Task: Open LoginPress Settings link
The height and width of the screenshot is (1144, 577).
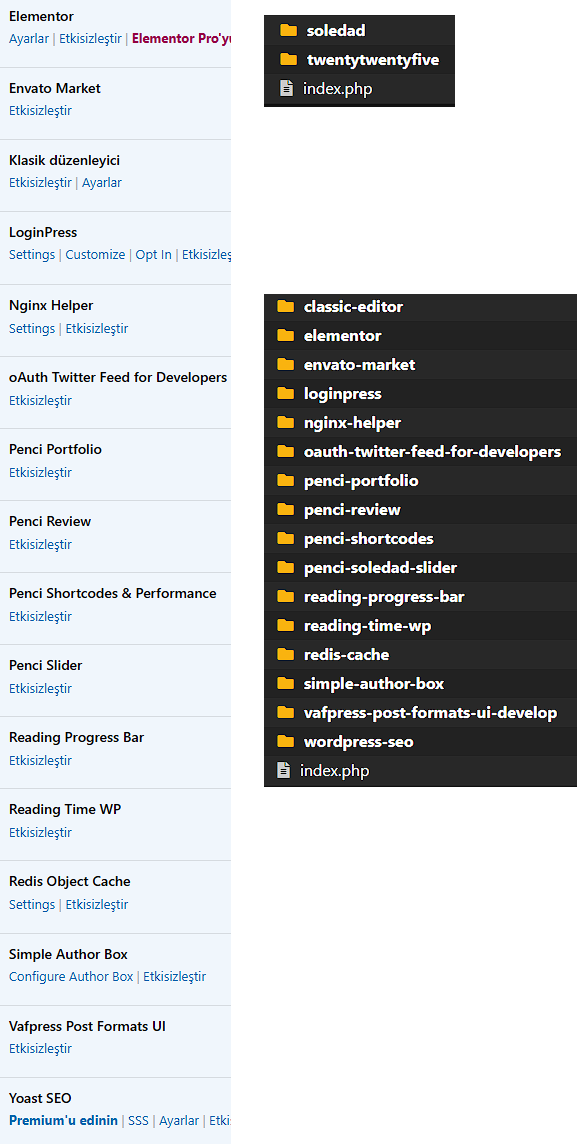Action: pyautogui.click(x=32, y=255)
